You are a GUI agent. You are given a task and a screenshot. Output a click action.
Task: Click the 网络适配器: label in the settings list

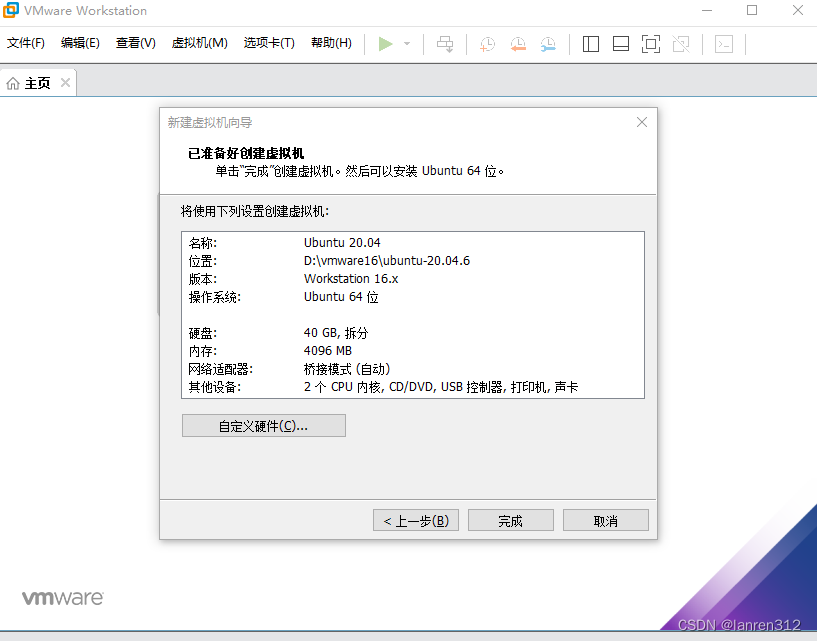click(220, 369)
